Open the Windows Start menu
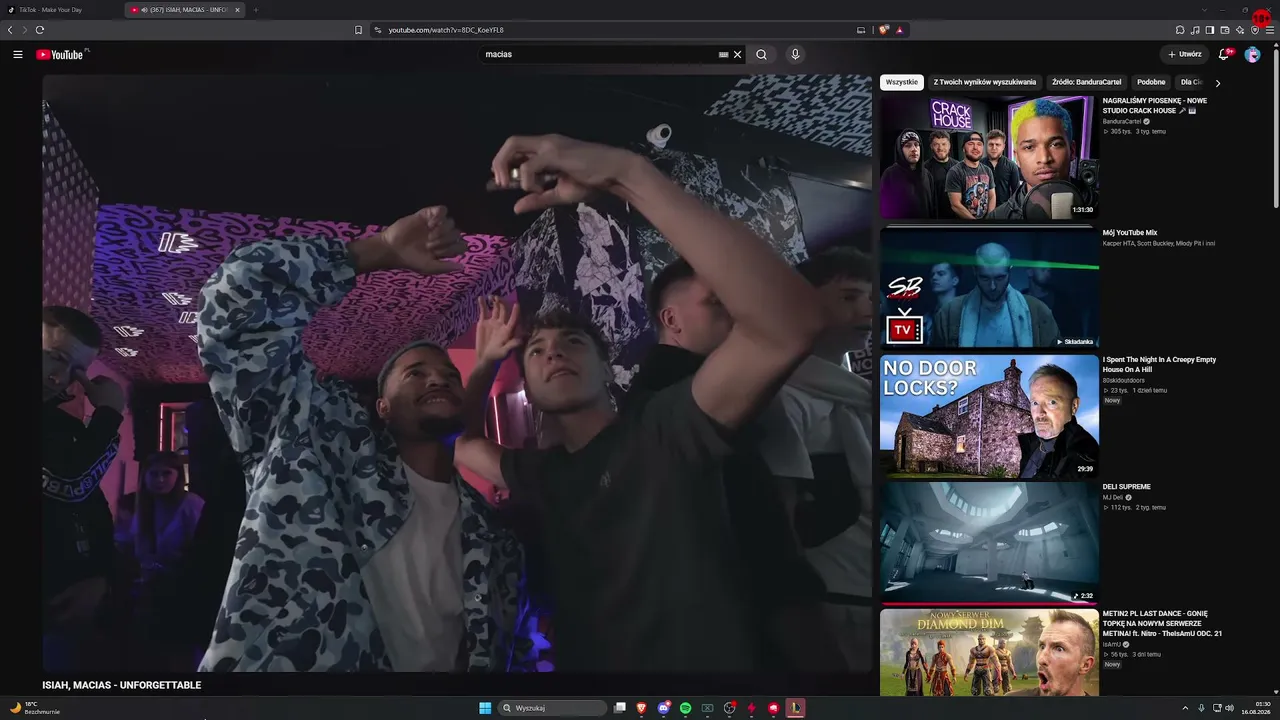The width and height of the screenshot is (1280, 720). 485,708
